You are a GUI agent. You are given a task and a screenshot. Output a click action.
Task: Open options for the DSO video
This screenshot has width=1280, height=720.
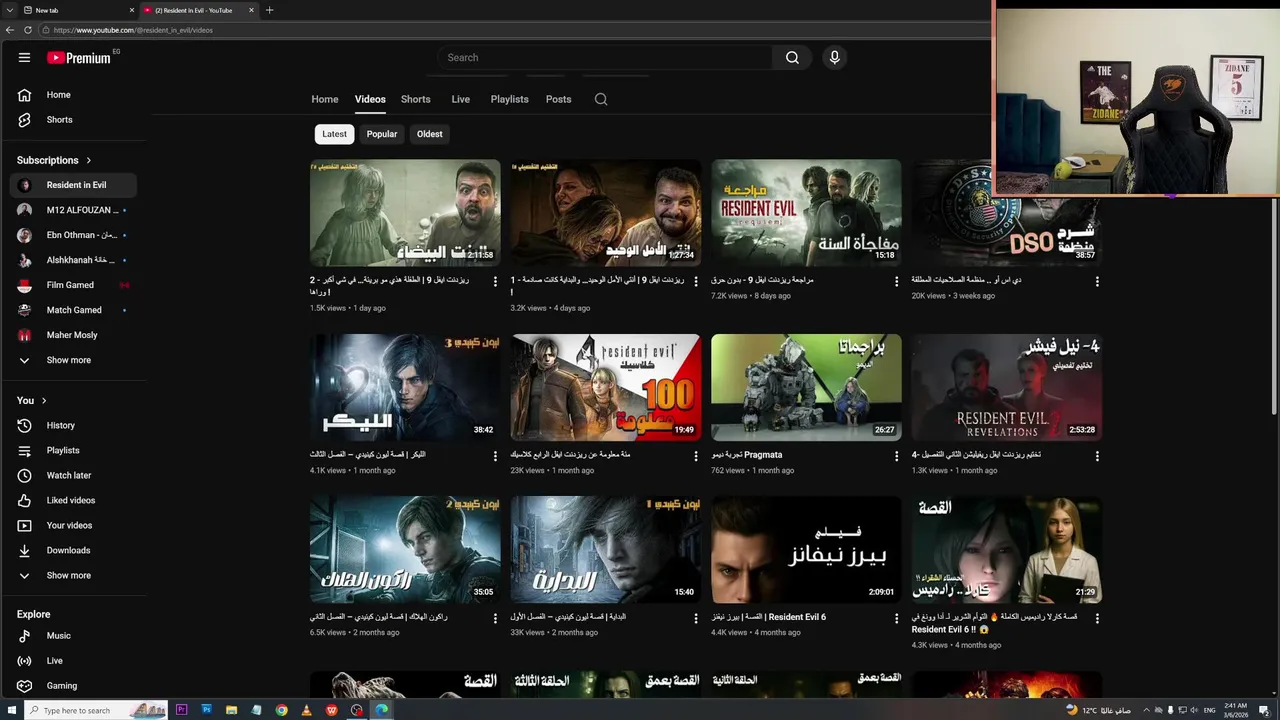[1097, 282]
